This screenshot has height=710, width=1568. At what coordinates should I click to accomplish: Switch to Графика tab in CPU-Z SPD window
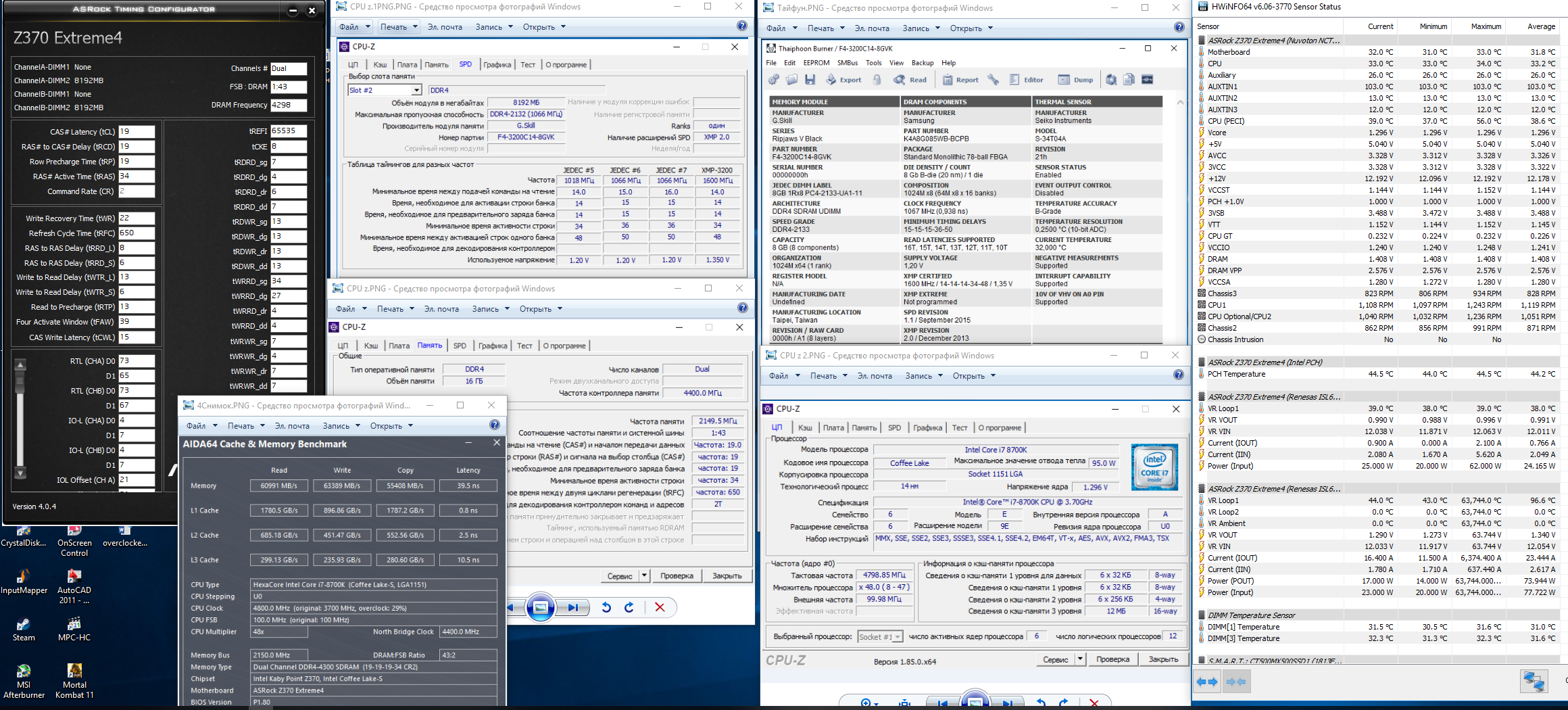point(497,65)
